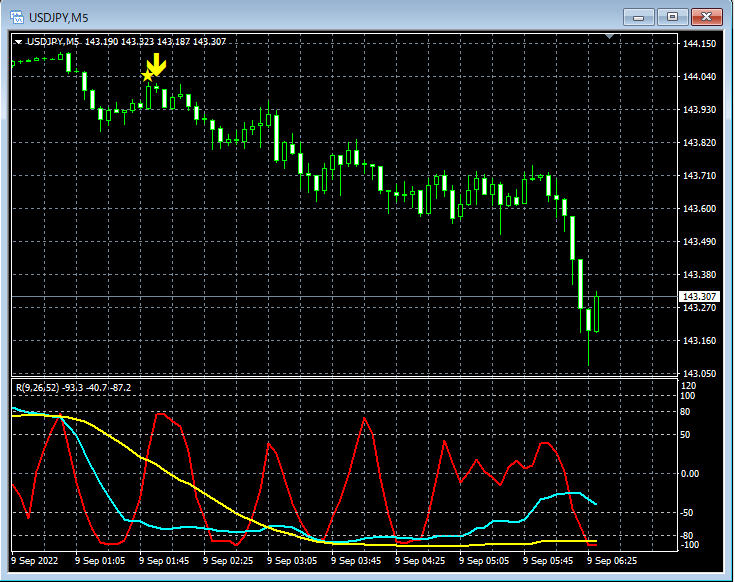
Task: Click the 144.150 price scale value
Action: (x=699, y=44)
